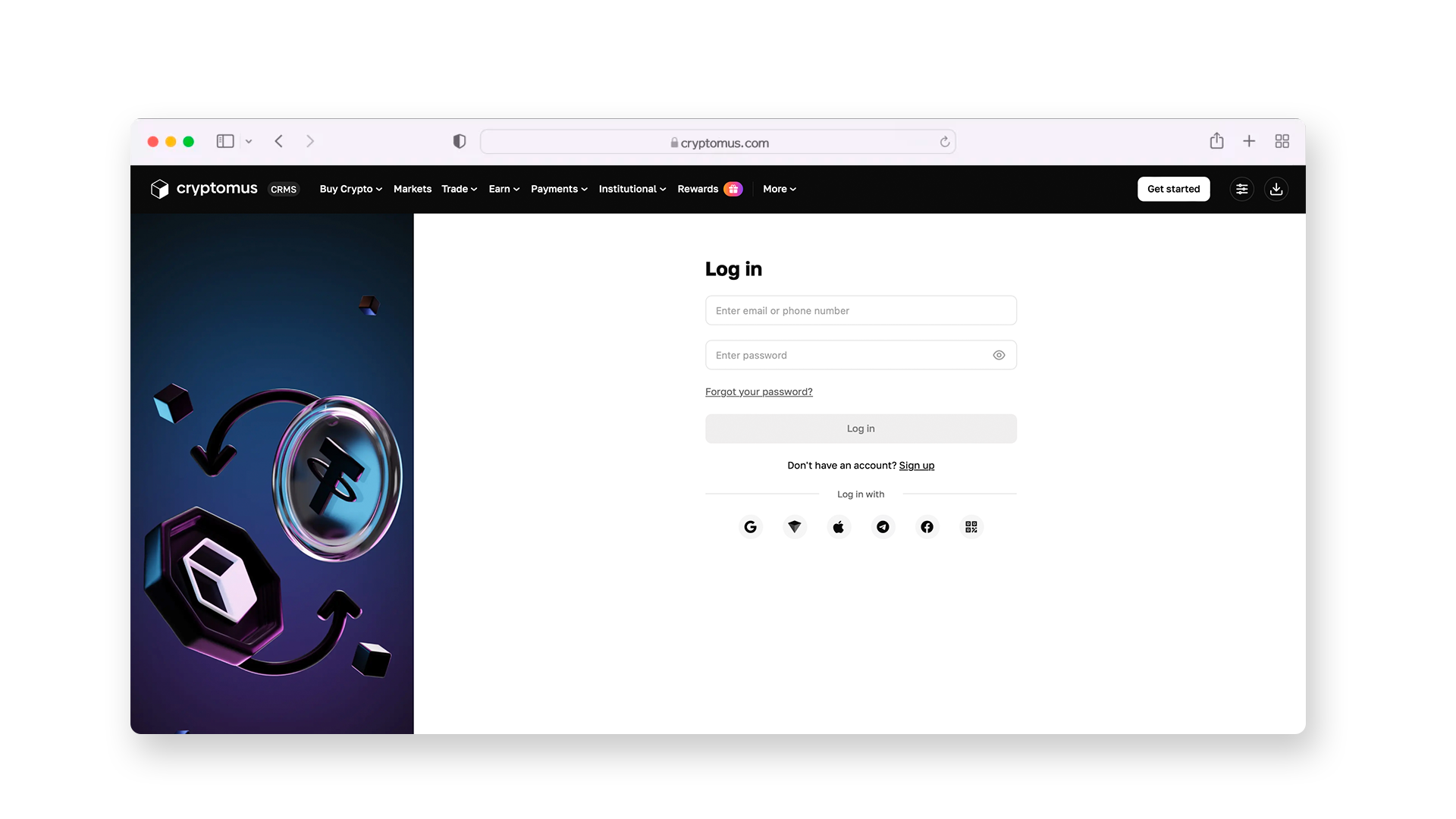Log in with TON wallet icon
Image resolution: width=1456 pixels, height=819 pixels.
tap(794, 527)
